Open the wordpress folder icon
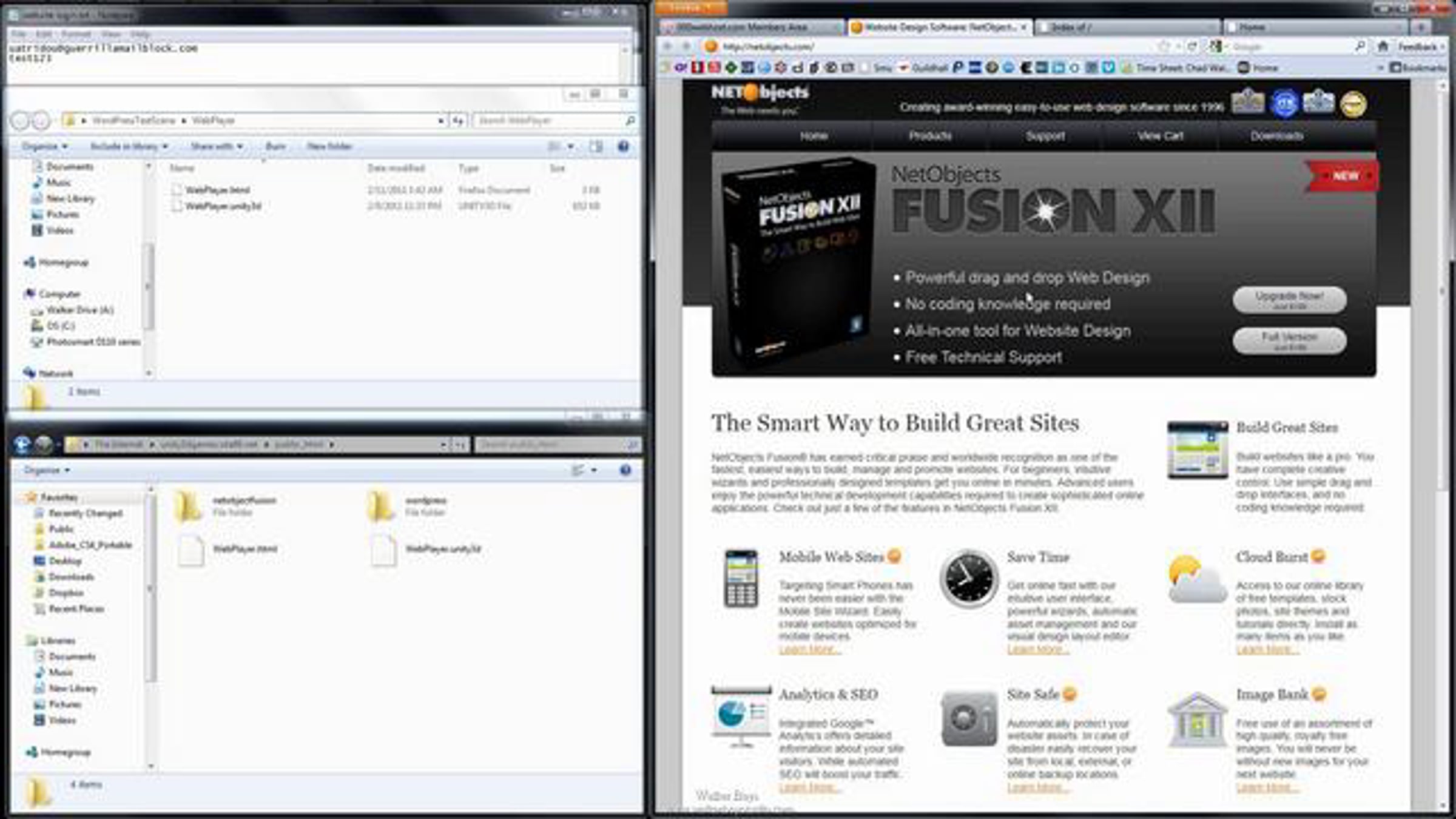Viewport: 1456px width, 819px height. click(x=380, y=506)
